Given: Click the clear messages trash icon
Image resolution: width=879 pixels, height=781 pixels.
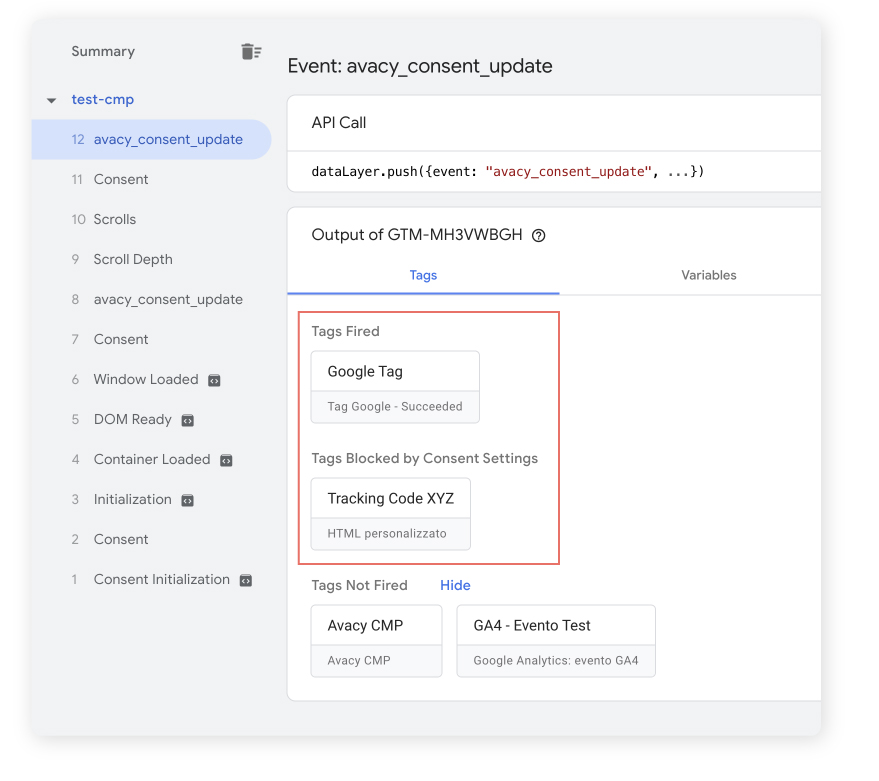Looking at the screenshot, I should coord(251,51).
